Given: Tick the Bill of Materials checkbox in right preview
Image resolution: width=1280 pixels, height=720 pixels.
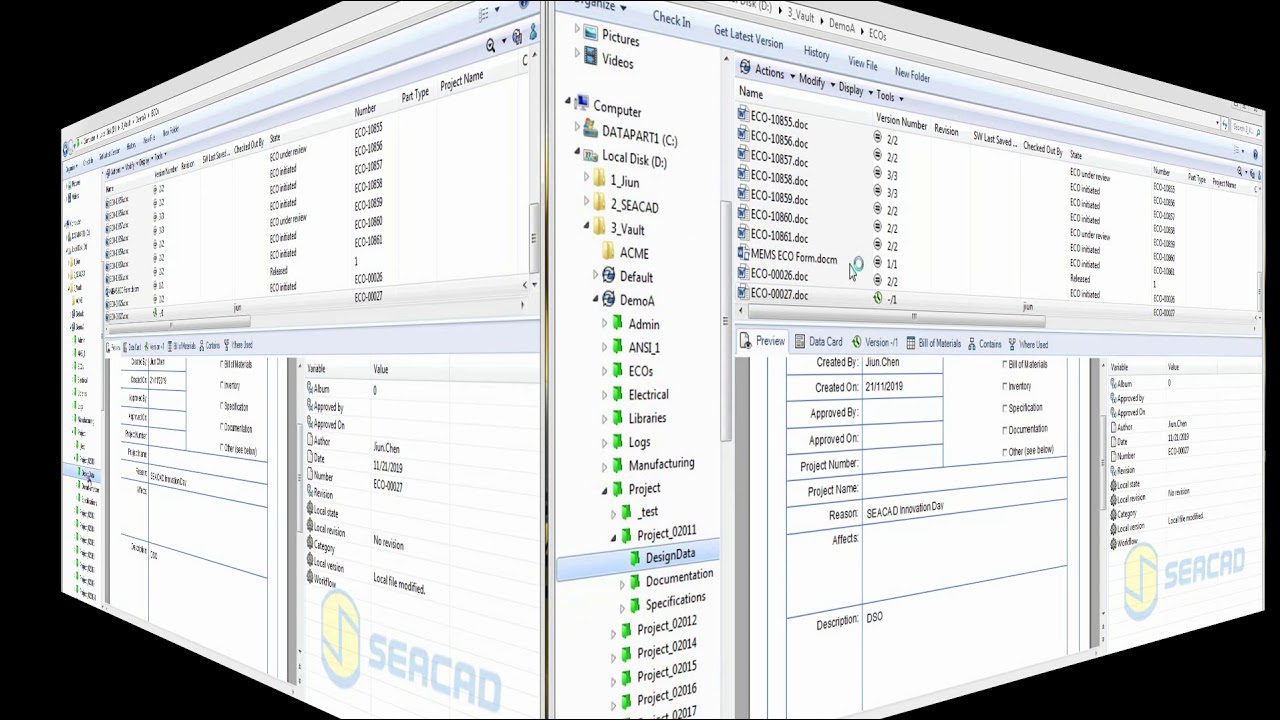Looking at the screenshot, I should tap(1005, 365).
